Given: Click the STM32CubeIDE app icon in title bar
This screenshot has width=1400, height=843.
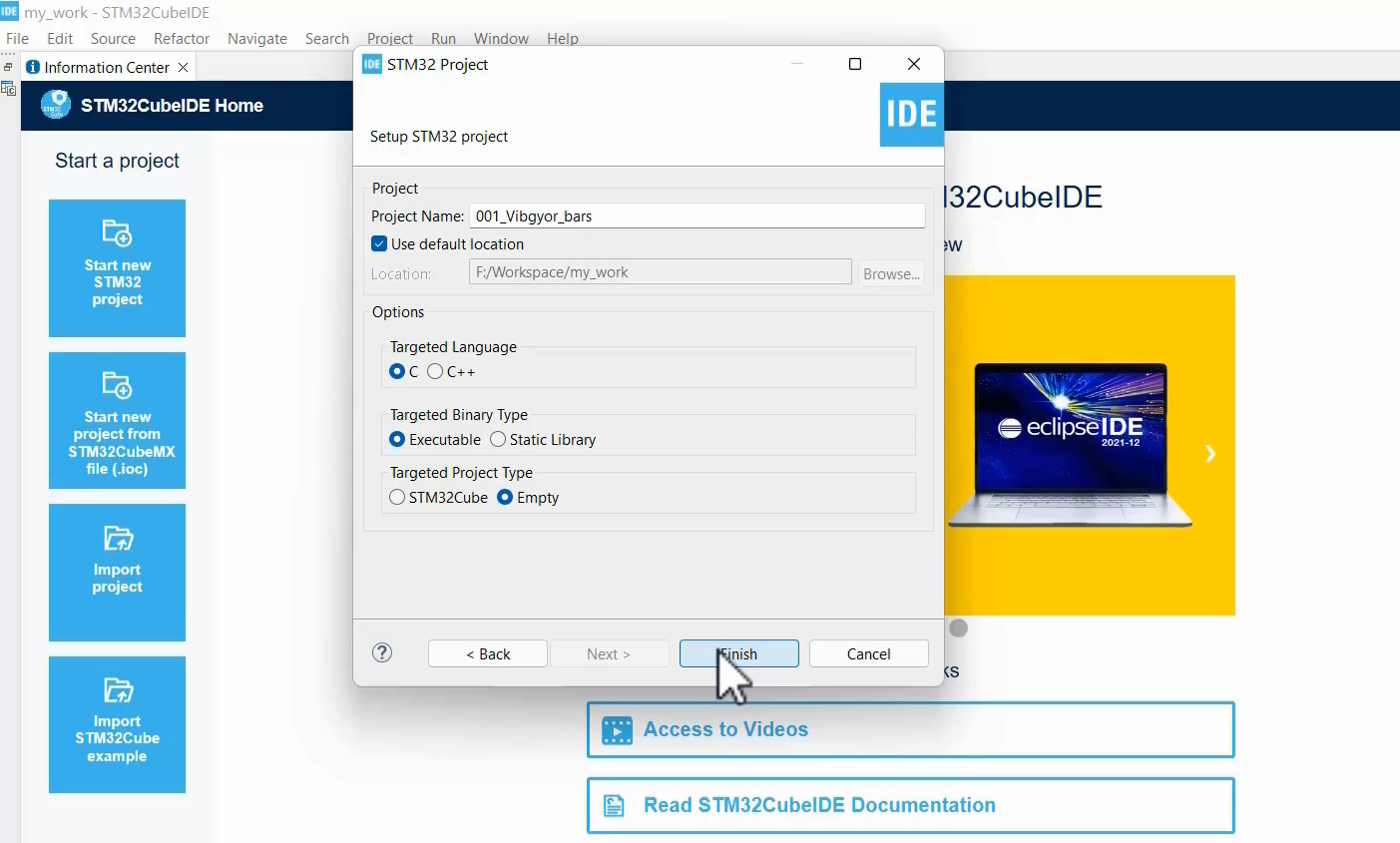Looking at the screenshot, I should (x=10, y=11).
